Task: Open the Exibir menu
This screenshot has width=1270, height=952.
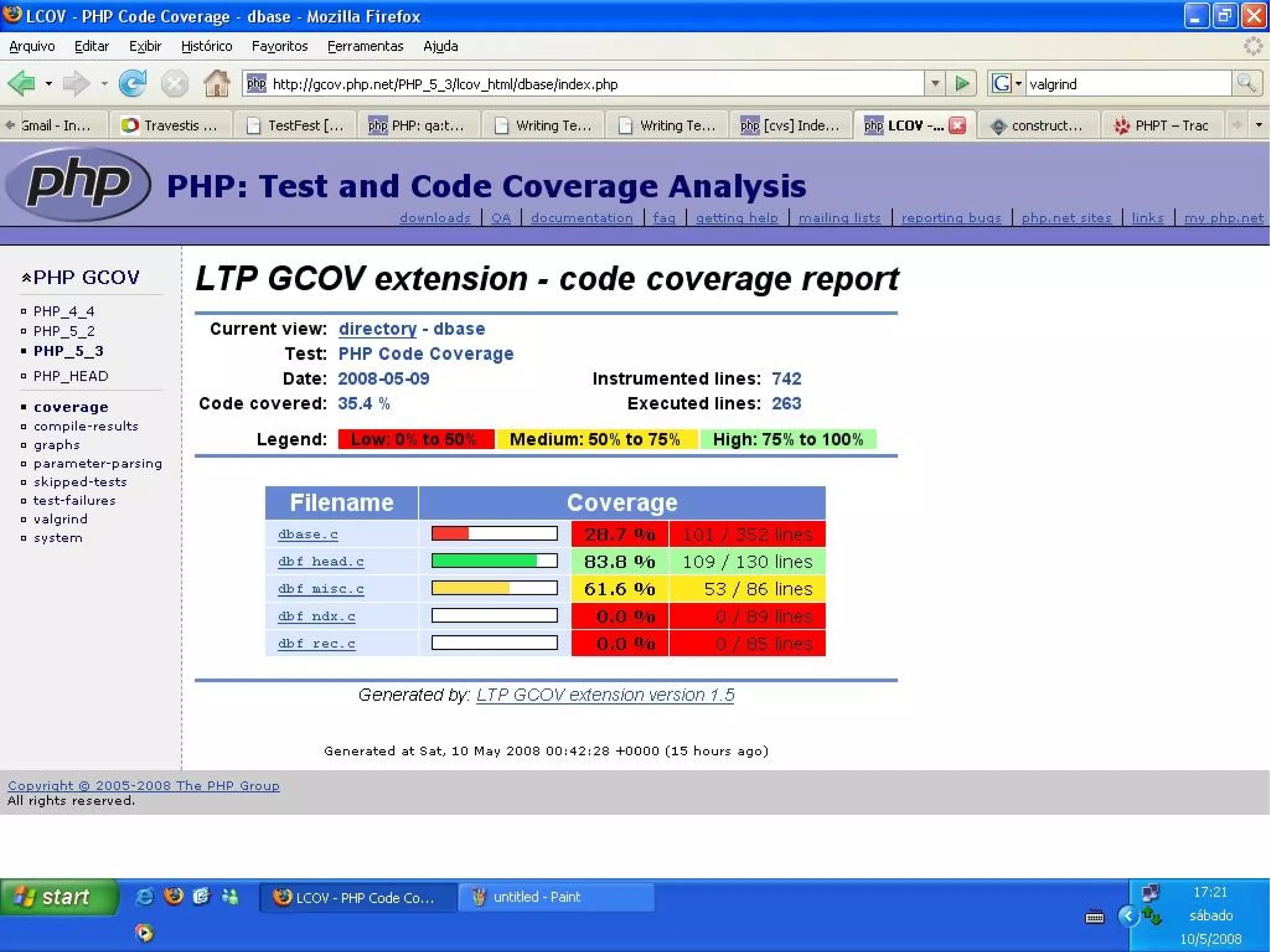Action: (x=145, y=47)
